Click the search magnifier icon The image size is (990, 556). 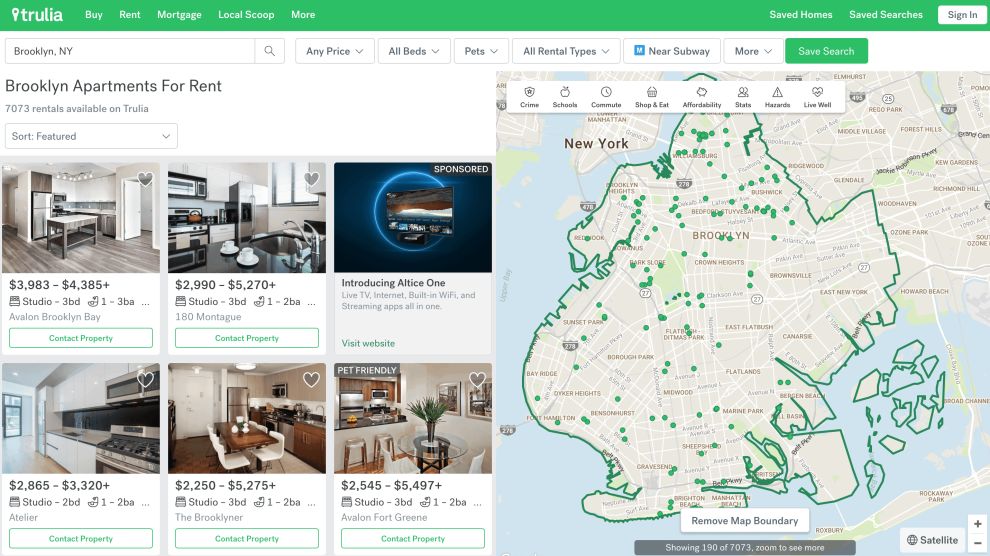(270, 51)
